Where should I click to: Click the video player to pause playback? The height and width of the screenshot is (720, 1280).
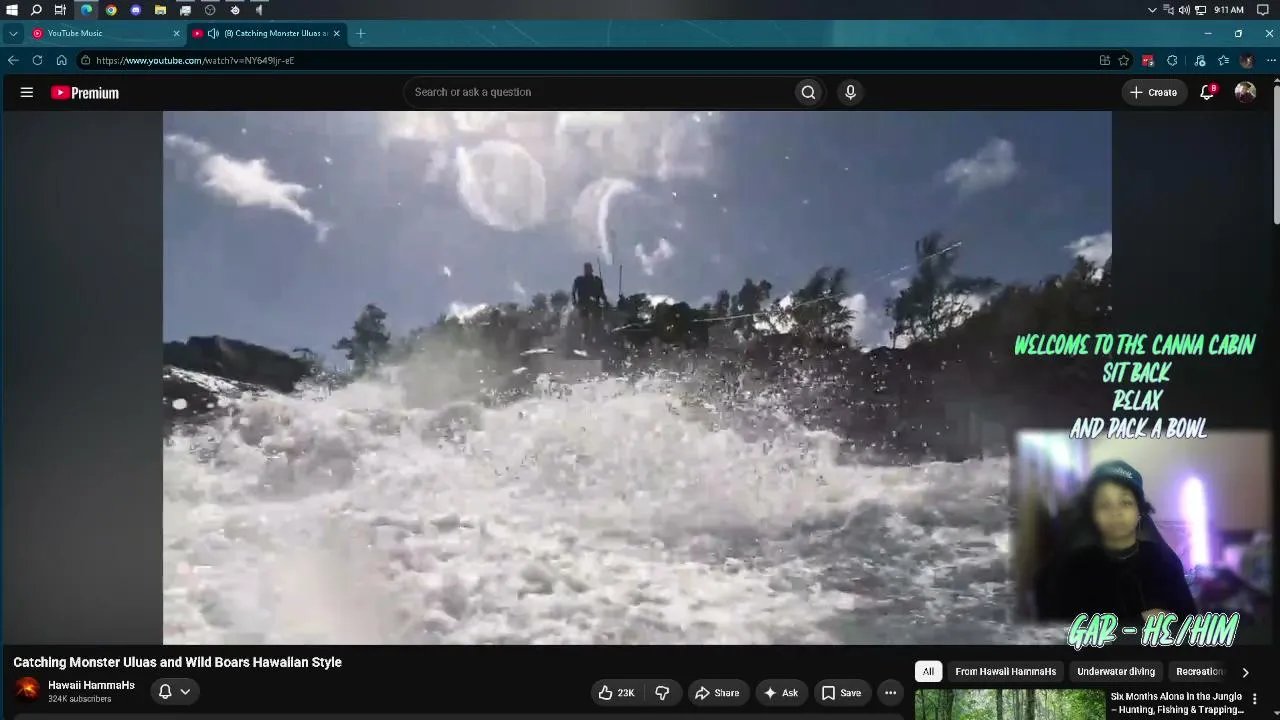tap(637, 378)
